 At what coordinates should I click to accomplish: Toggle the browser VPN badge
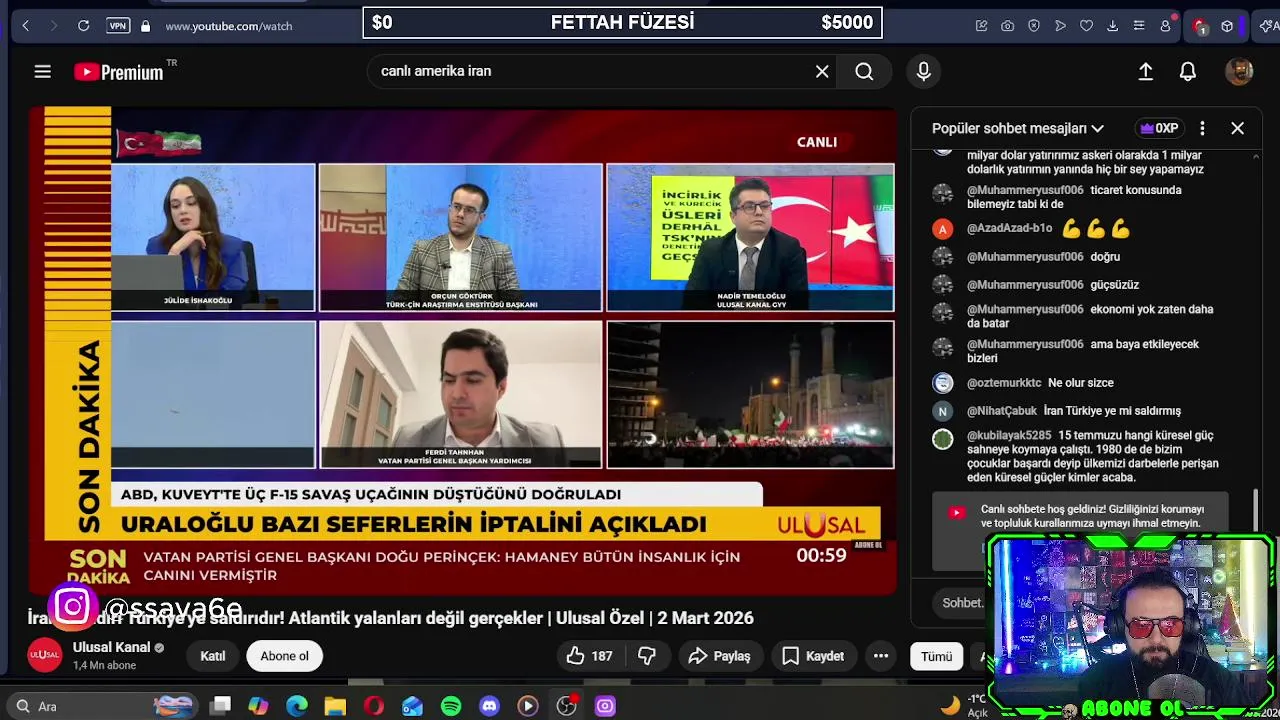click(118, 26)
